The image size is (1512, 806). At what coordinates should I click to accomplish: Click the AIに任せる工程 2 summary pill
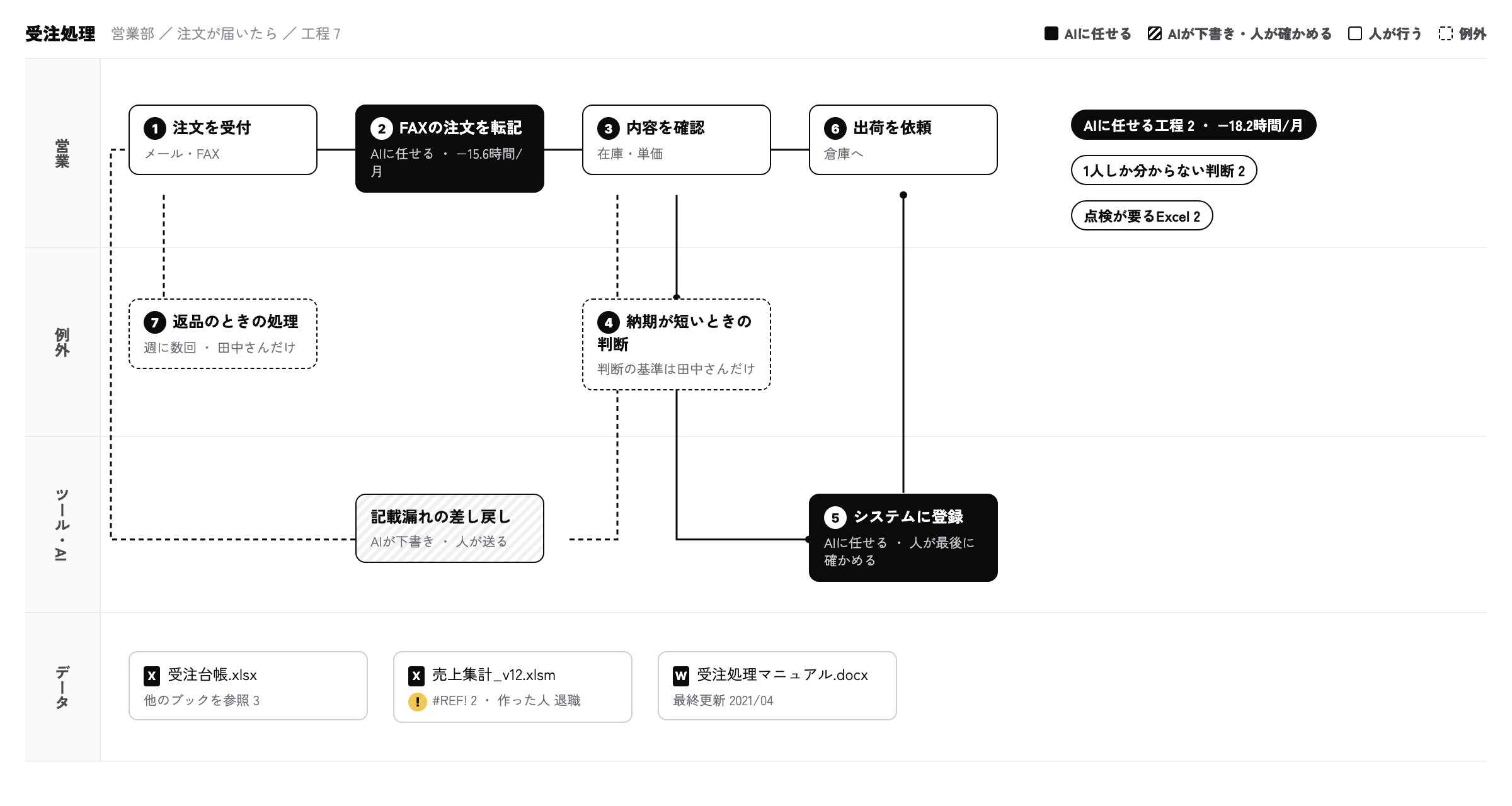(x=1193, y=125)
